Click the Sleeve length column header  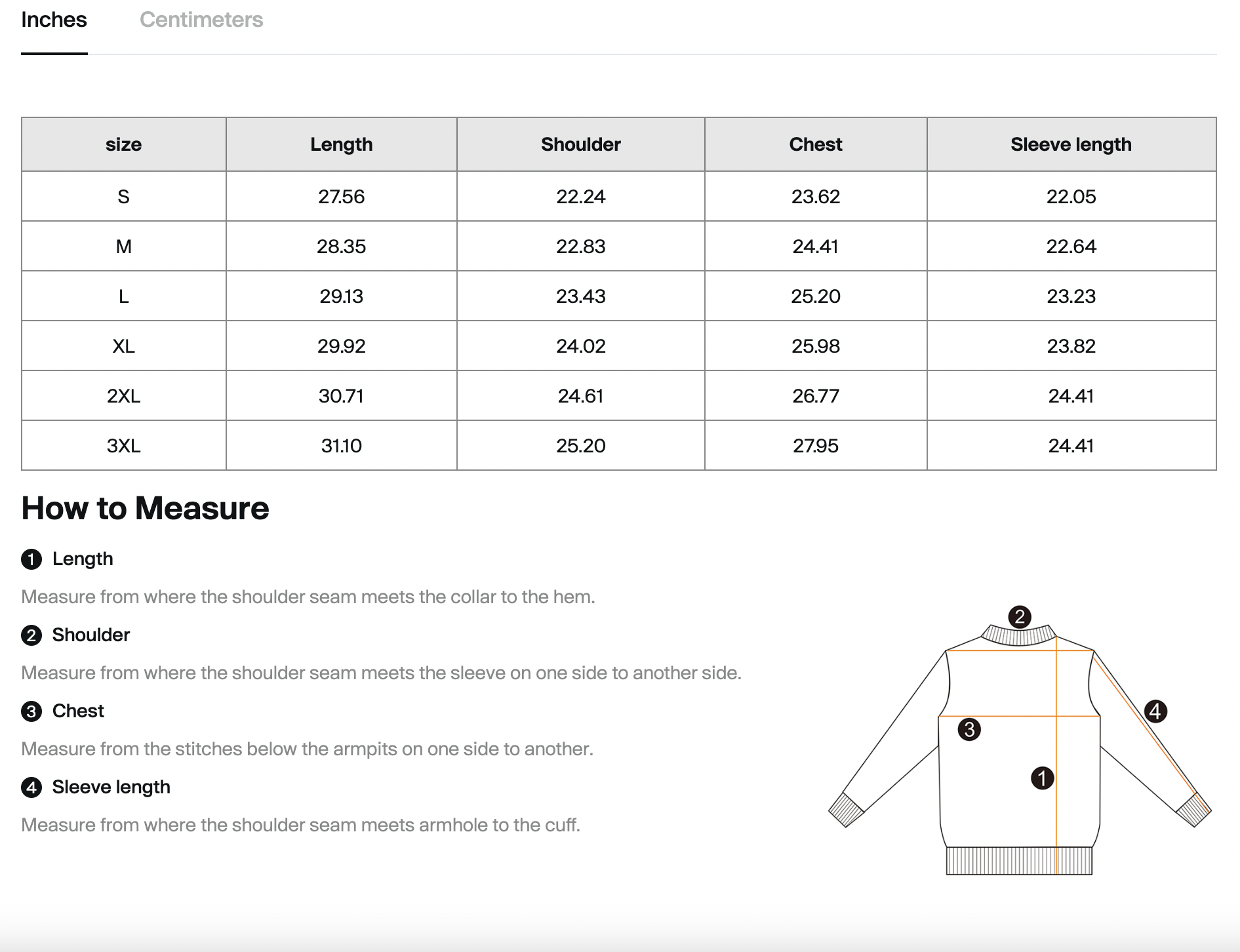1071,144
